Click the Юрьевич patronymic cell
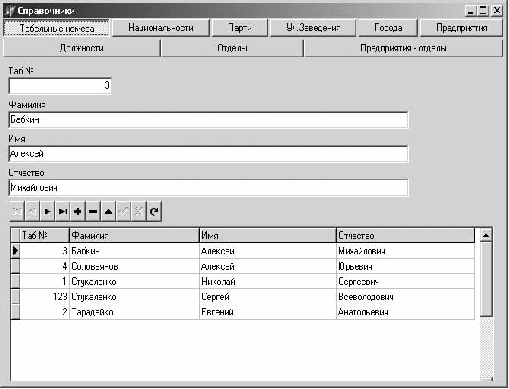 406,266
